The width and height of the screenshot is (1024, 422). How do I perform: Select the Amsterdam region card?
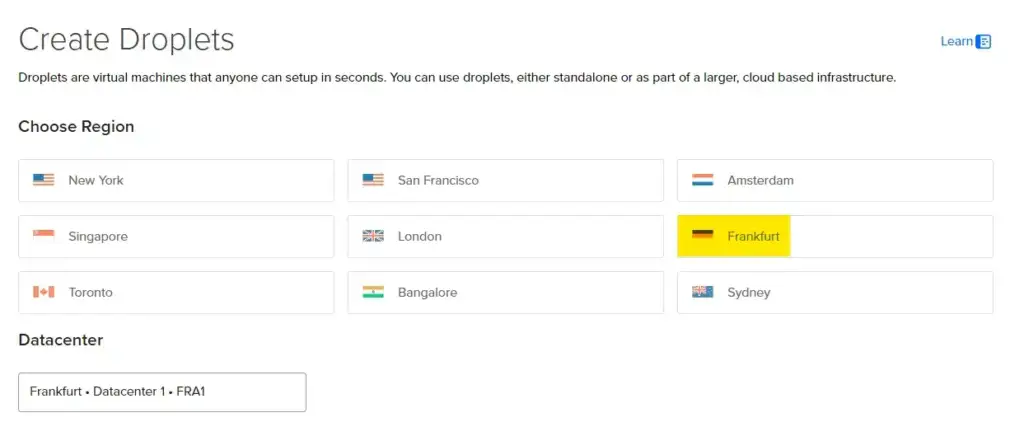[x=760, y=180]
